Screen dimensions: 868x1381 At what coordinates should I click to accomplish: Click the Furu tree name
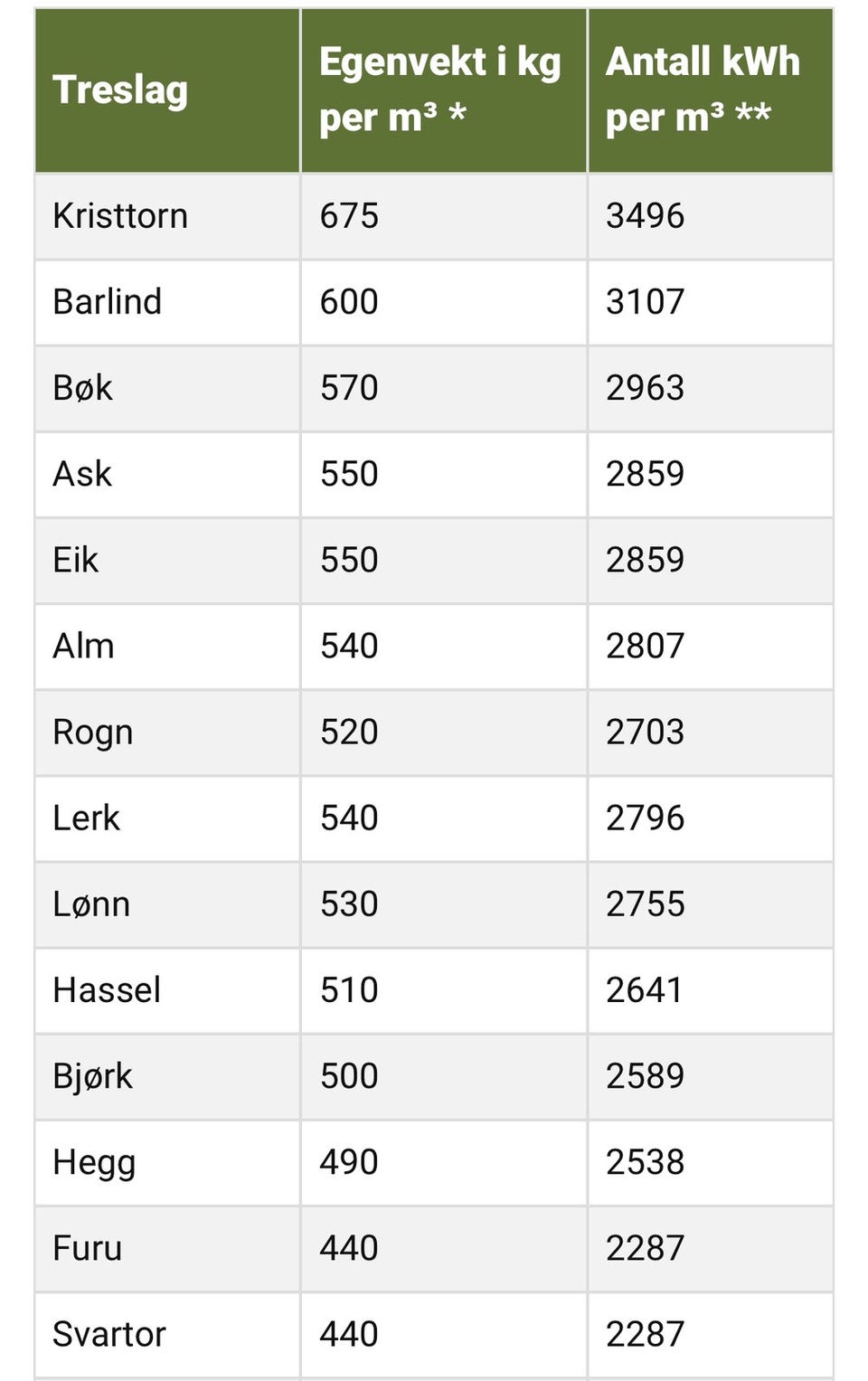pyautogui.click(x=87, y=1248)
